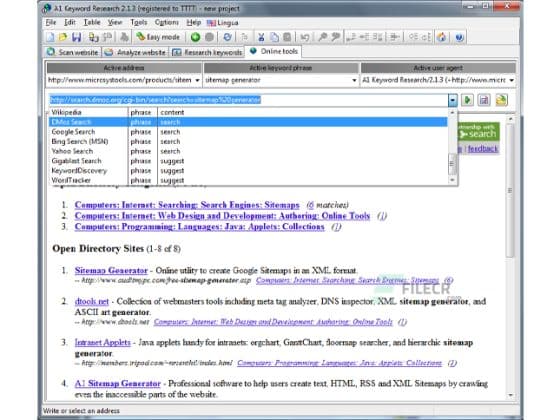The width and height of the screenshot is (560, 420).
Task: Select Wikipedia in the dropdown list
Action: tap(248, 112)
